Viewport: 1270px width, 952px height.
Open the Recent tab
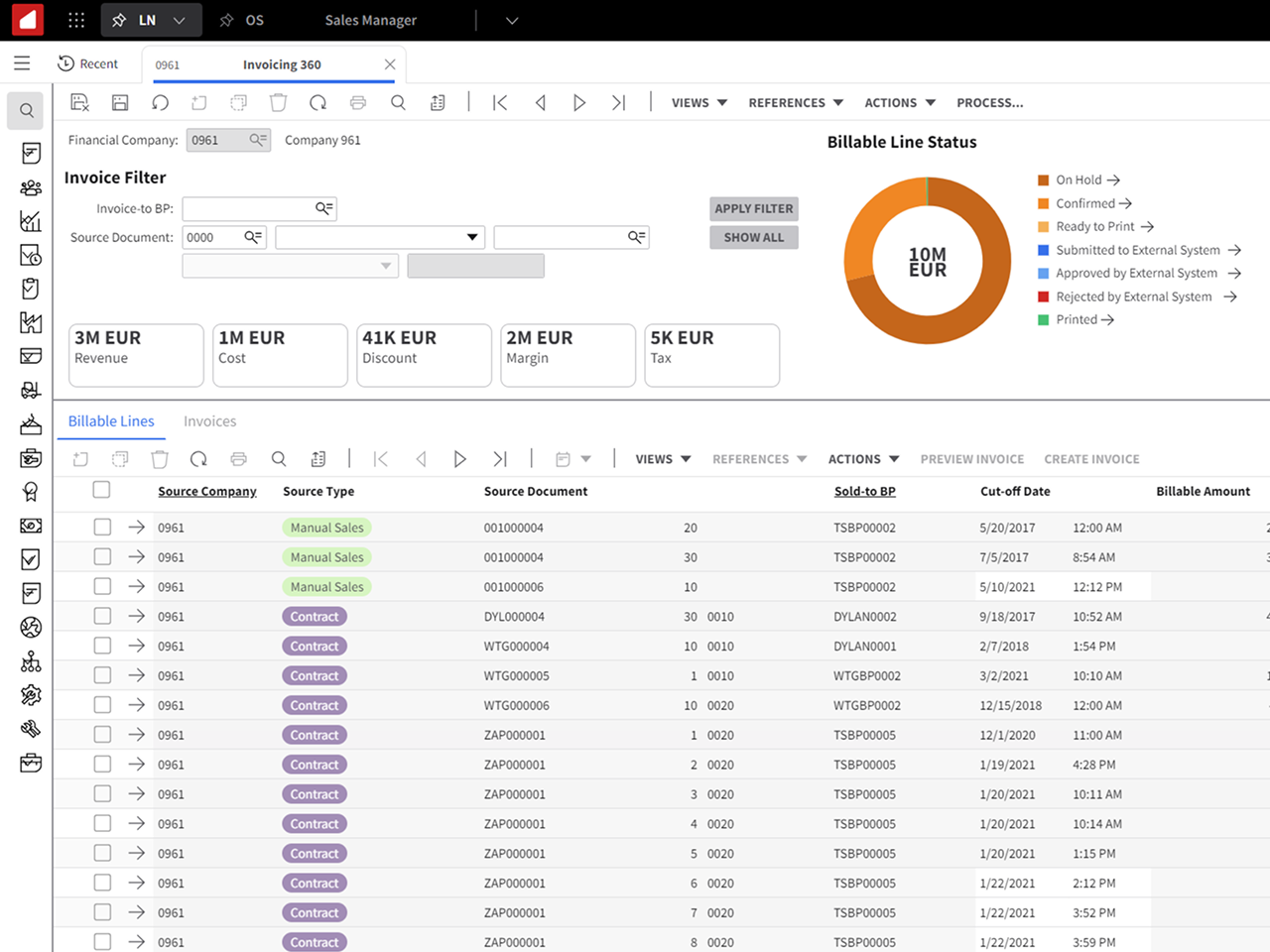pos(88,63)
